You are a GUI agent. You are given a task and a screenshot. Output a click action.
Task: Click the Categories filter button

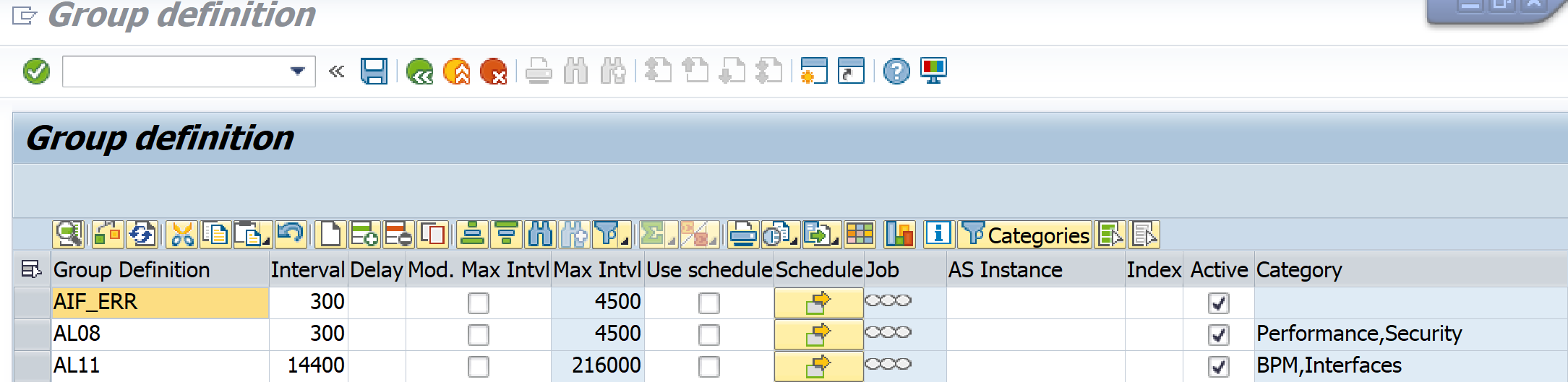(x=1025, y=235)
